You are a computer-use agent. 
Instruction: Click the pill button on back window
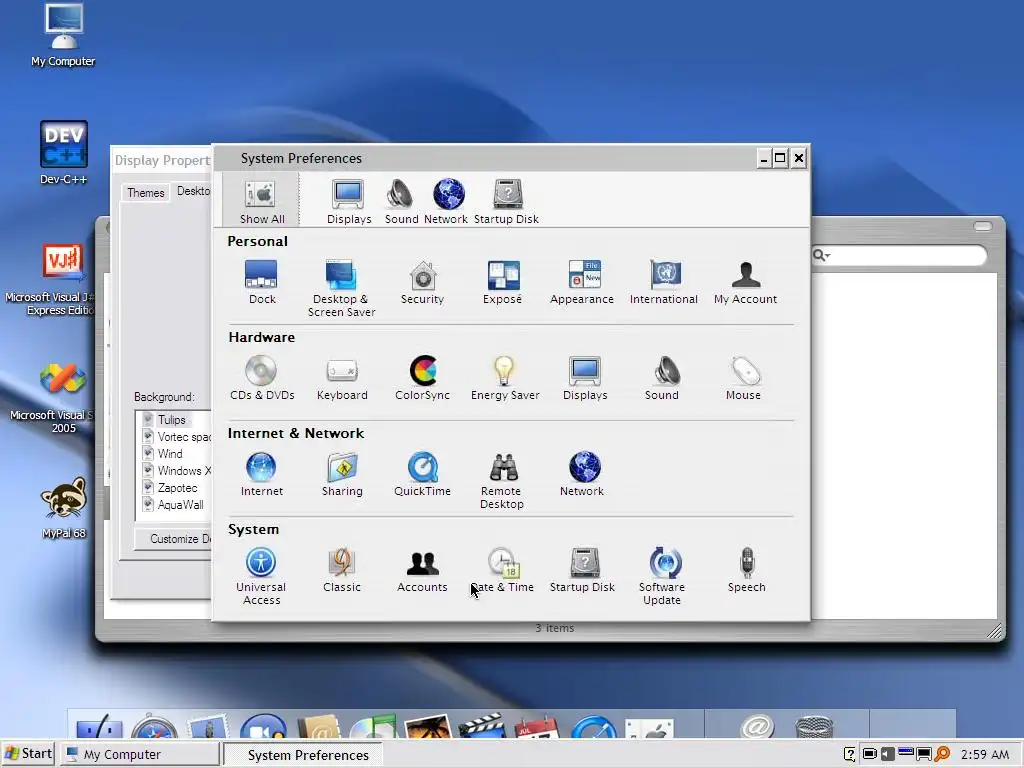tap(983, 227)
